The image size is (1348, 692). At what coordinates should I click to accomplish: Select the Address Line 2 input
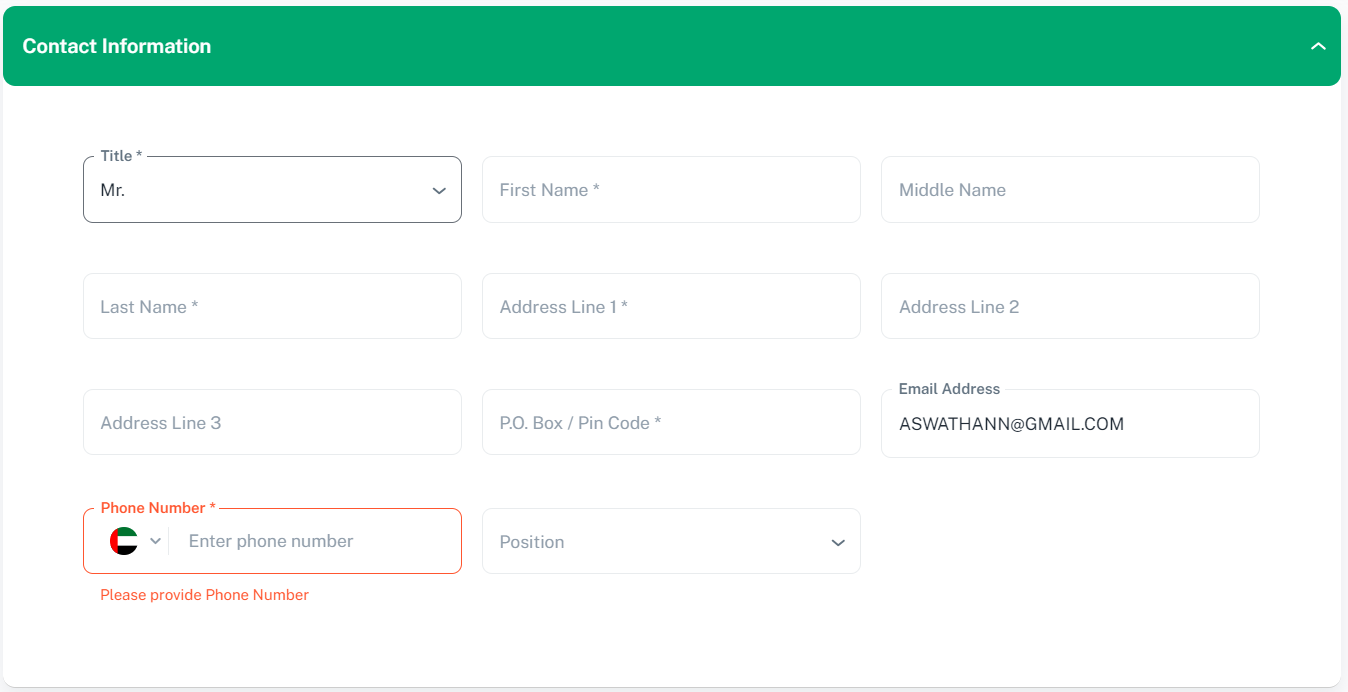pyautogui.click(x=1069, y=307)
